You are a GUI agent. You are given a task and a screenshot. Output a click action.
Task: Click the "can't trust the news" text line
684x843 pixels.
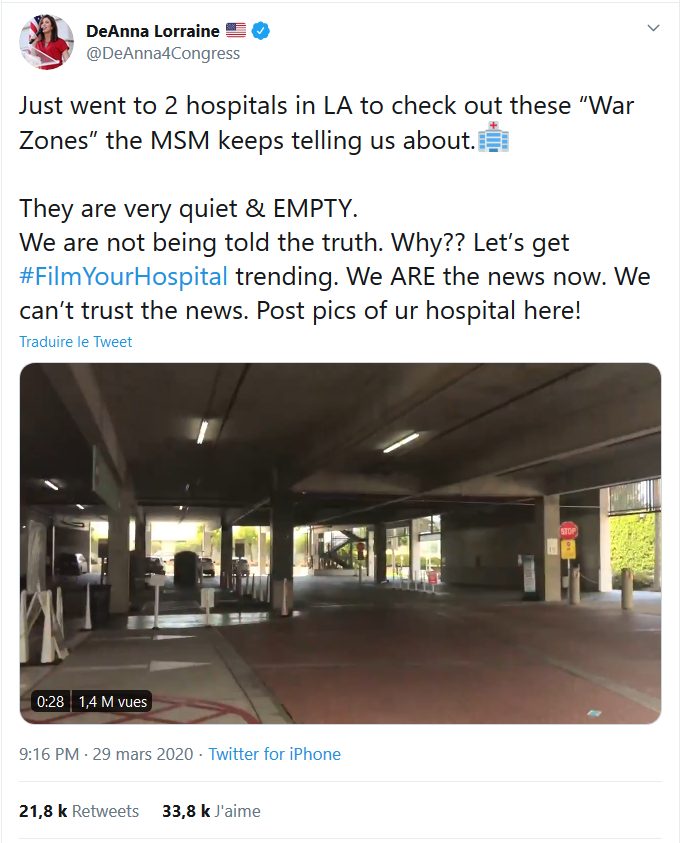pyautogui.click(x=300, y=311)
